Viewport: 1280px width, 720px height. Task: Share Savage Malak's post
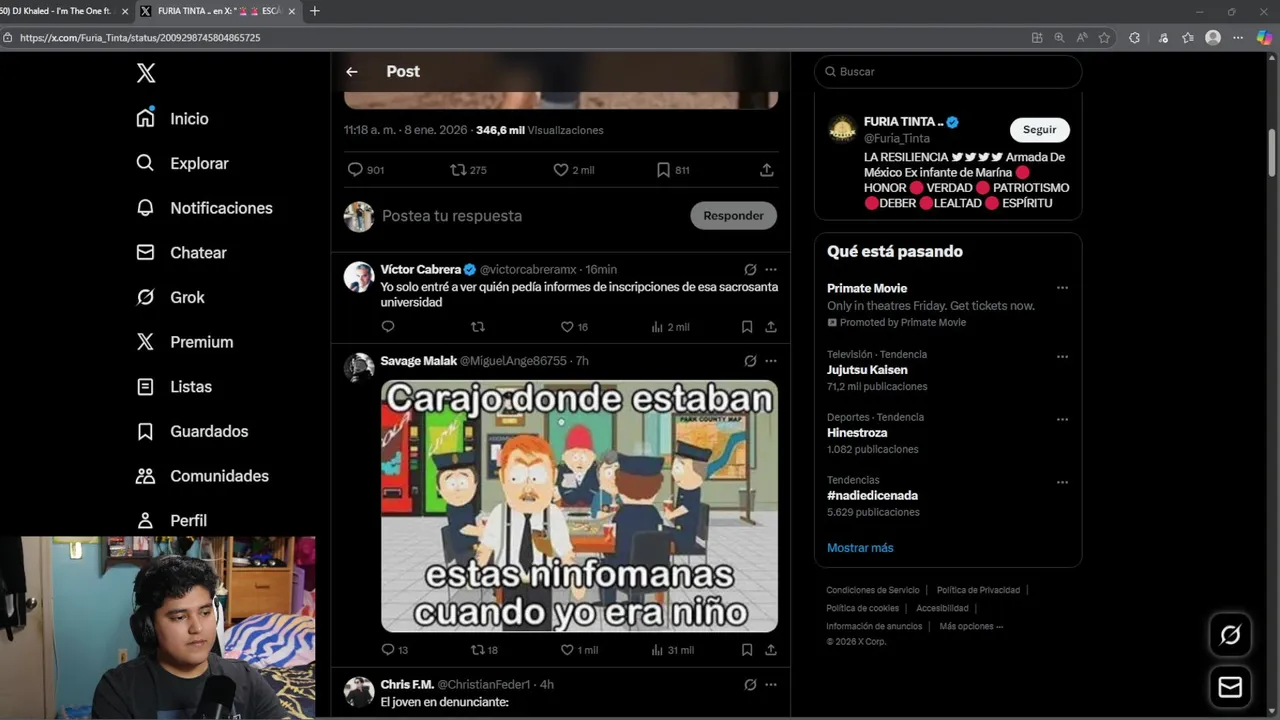tap(771, 650)
